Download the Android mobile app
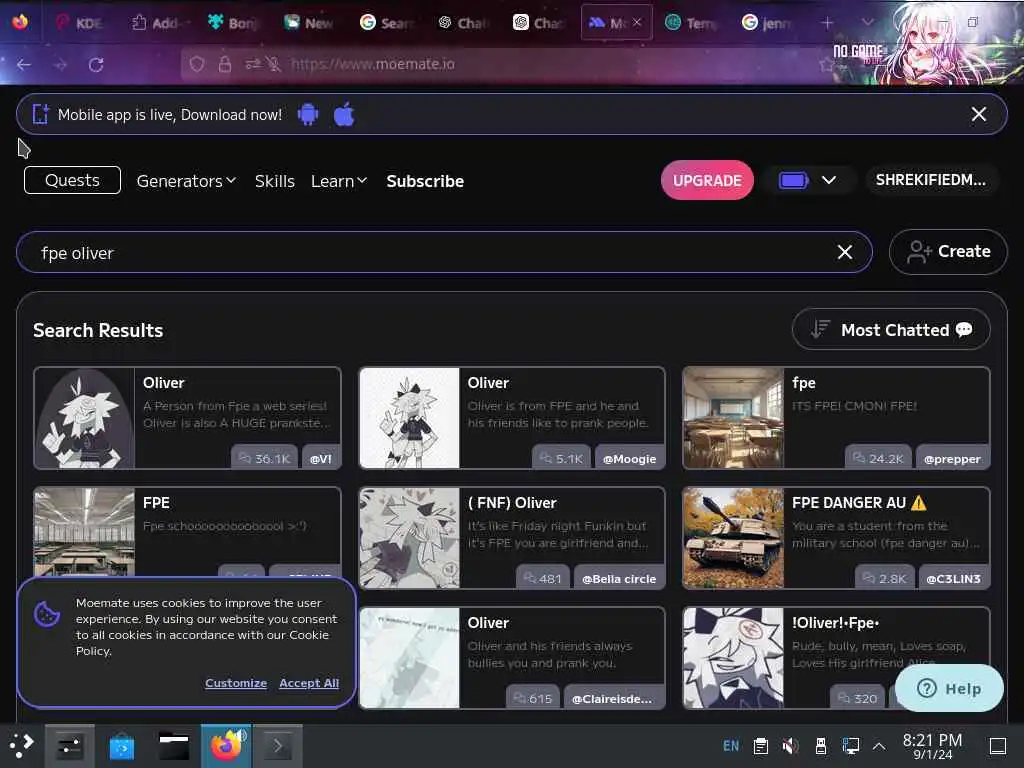Screen dimensions: 1024x768 tap(308, 115)
